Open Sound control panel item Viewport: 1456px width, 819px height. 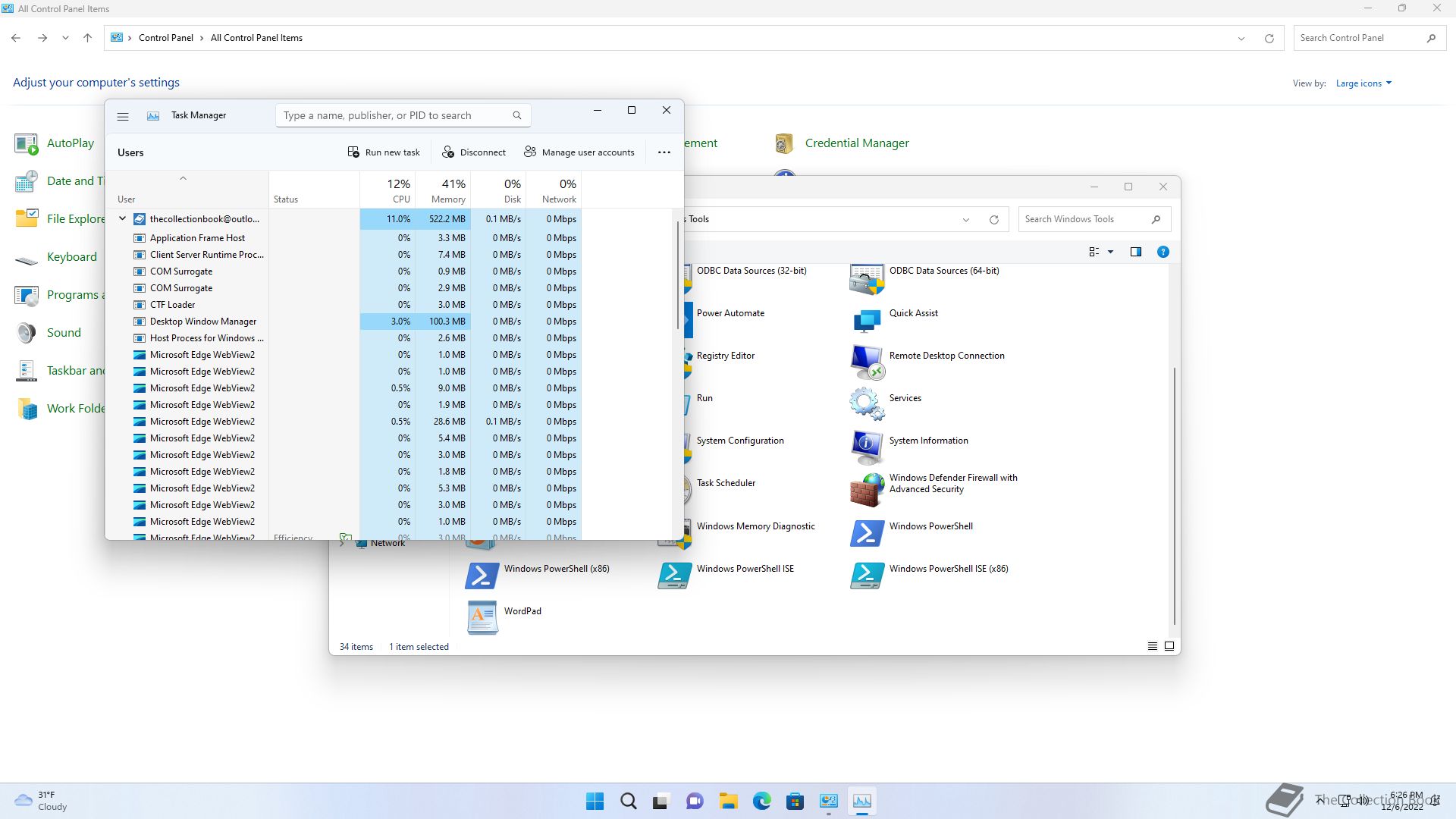tap(48, 333)
